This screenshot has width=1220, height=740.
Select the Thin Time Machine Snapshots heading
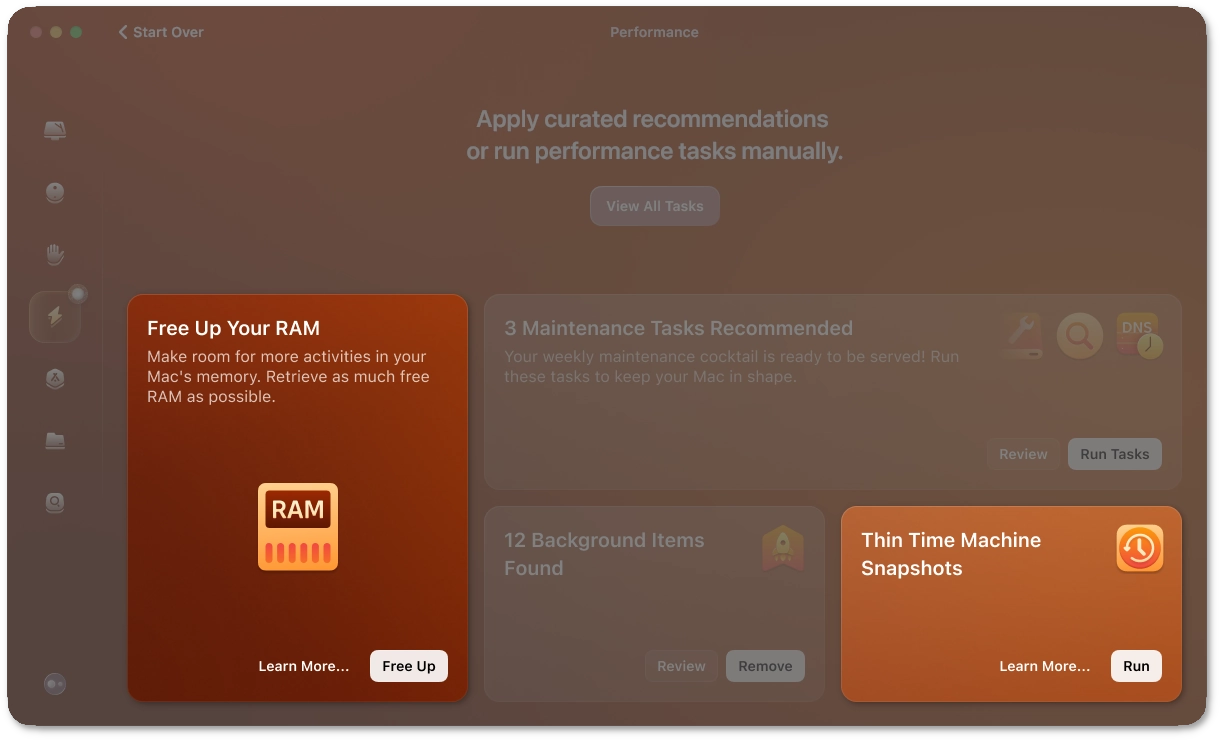[x=951, y=554]
